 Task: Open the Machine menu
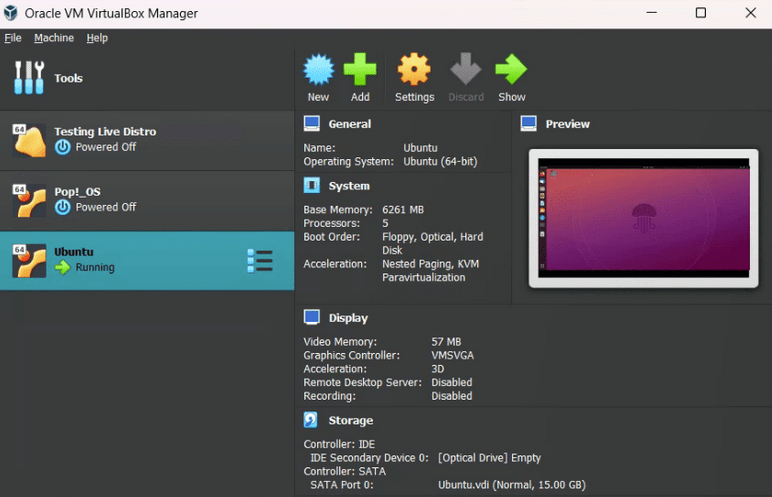click(x=54, y=38)
